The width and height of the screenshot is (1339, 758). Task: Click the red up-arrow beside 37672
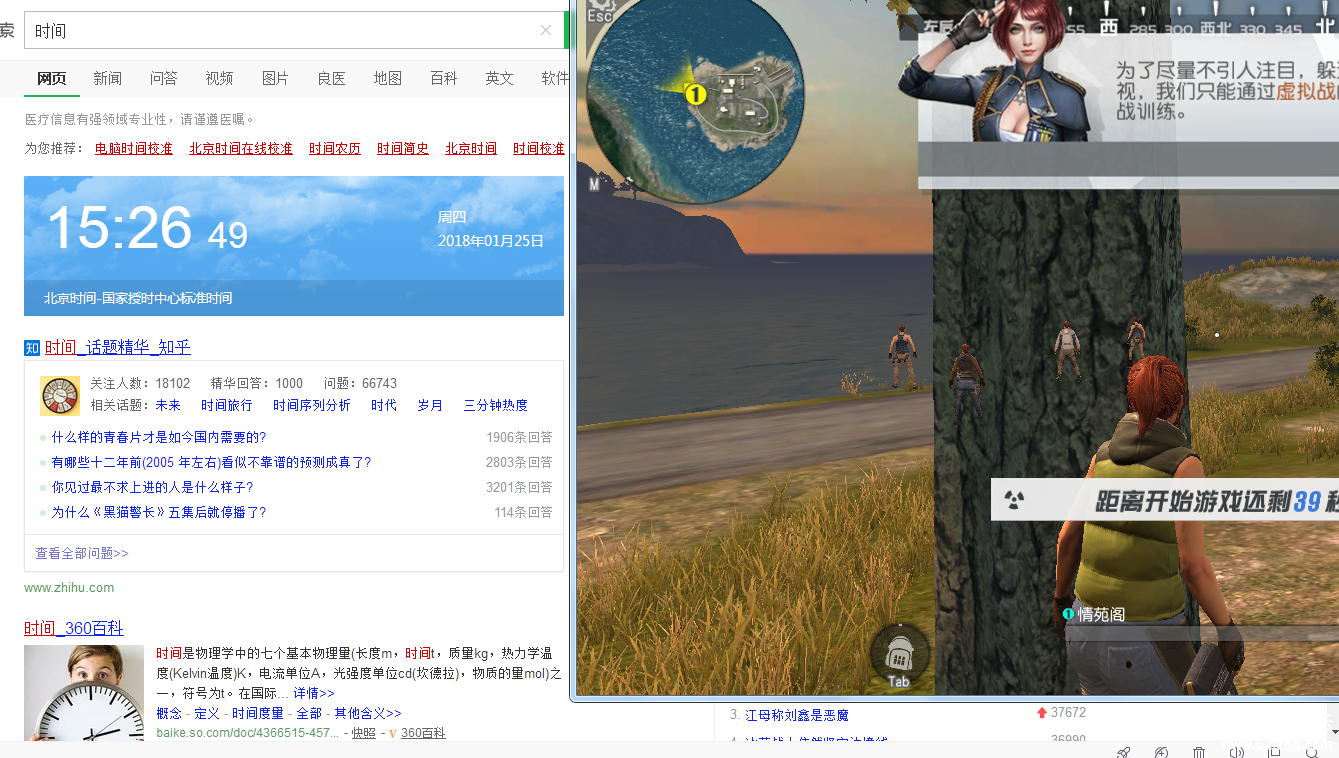[1042, 713]
